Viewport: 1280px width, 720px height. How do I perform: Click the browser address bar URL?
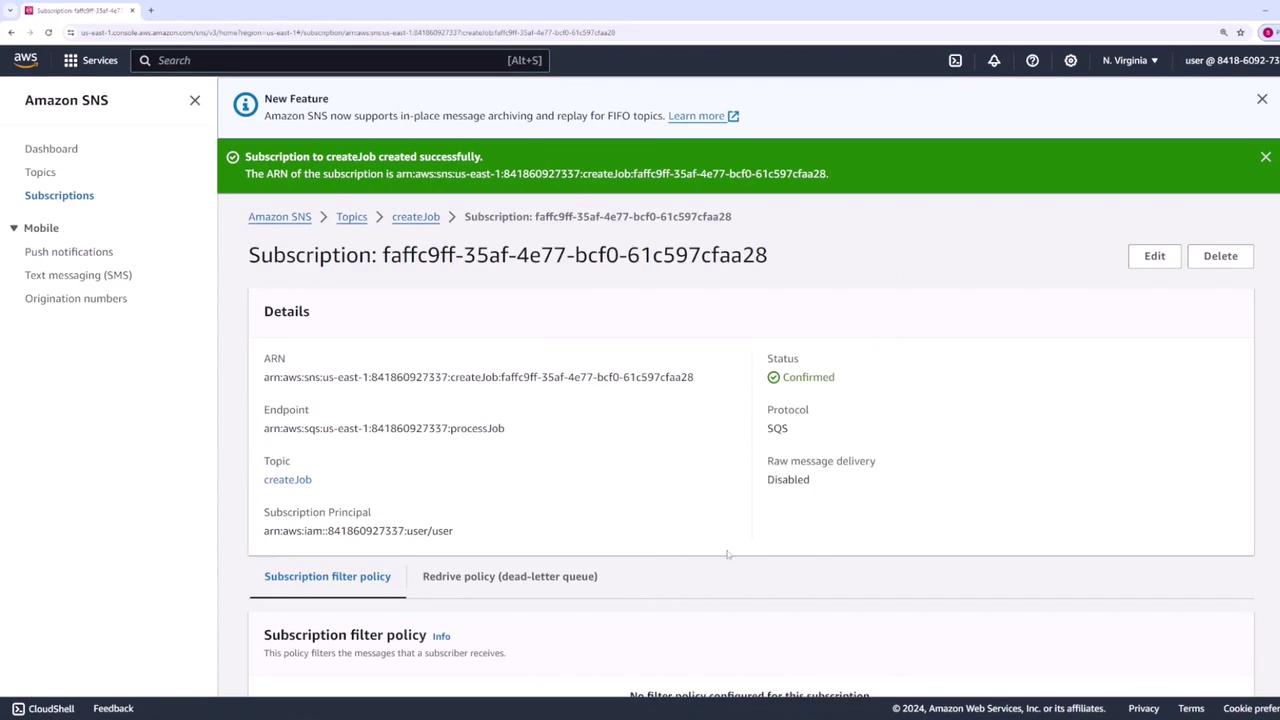pyautogui.click(x=348, y=32)
